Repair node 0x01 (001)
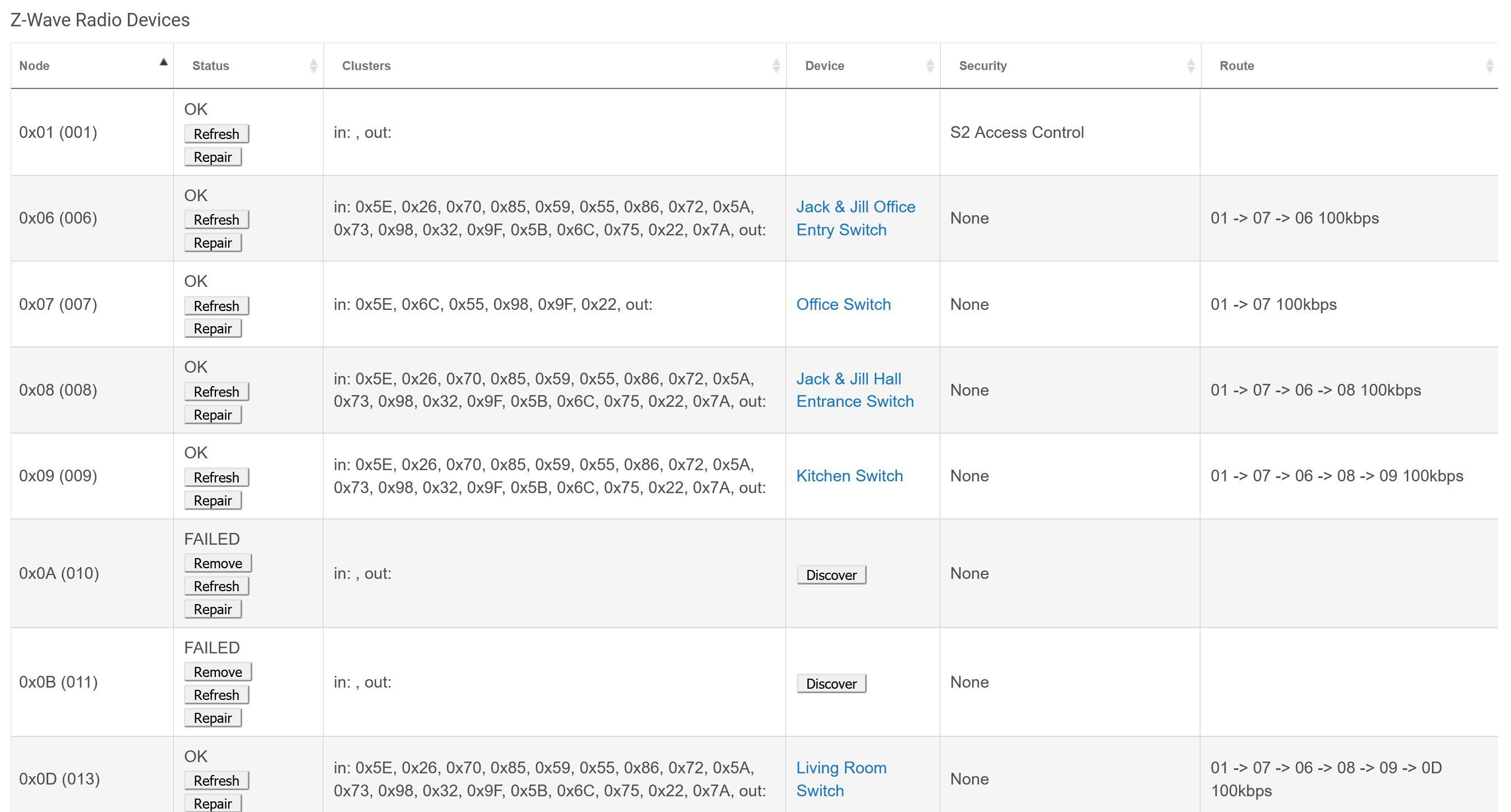The image size is (1511, 812). click(213, 157)
